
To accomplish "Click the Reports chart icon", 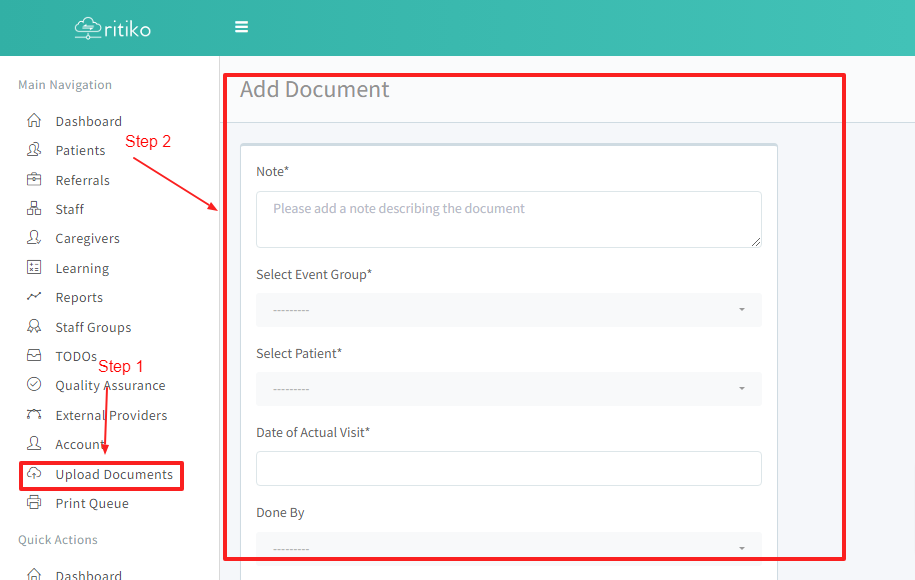I will (34, 297).
